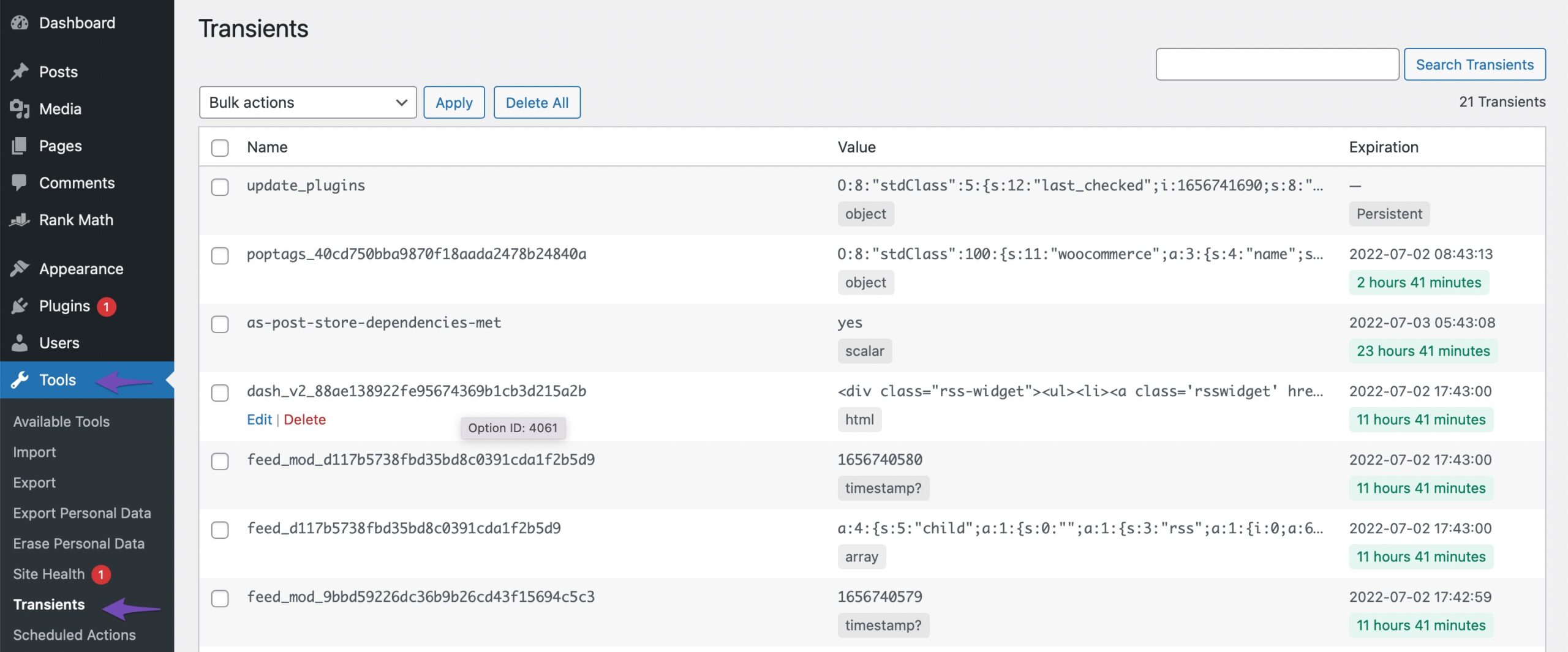Click the Dashboard gauge icon

coord(20,23)
